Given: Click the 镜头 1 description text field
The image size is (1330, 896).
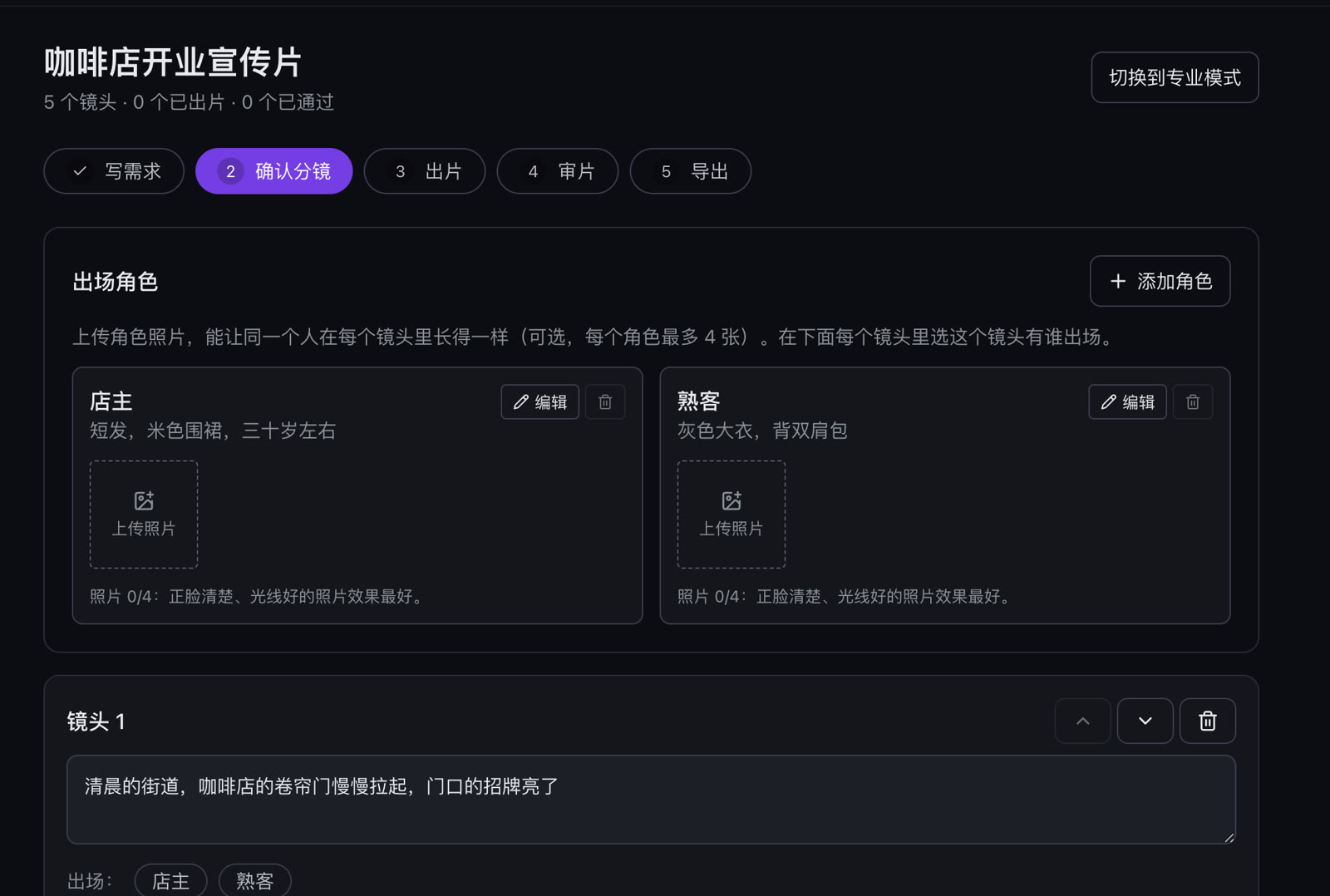Looking at the screenshot, I should (651, 800).
